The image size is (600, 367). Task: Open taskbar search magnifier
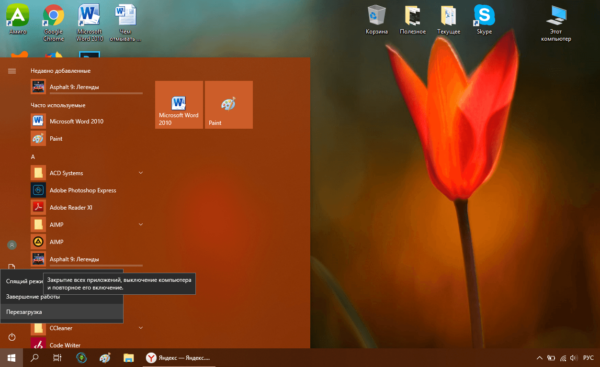click(34, 358)
